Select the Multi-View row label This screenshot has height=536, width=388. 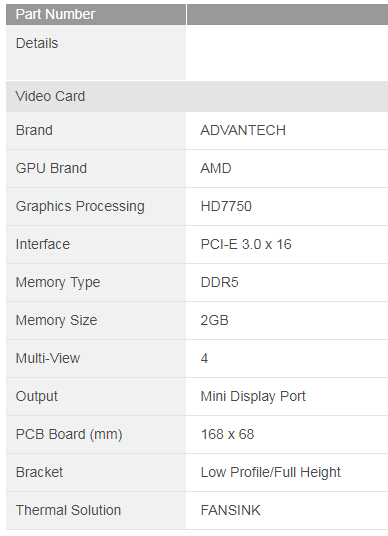96,358
